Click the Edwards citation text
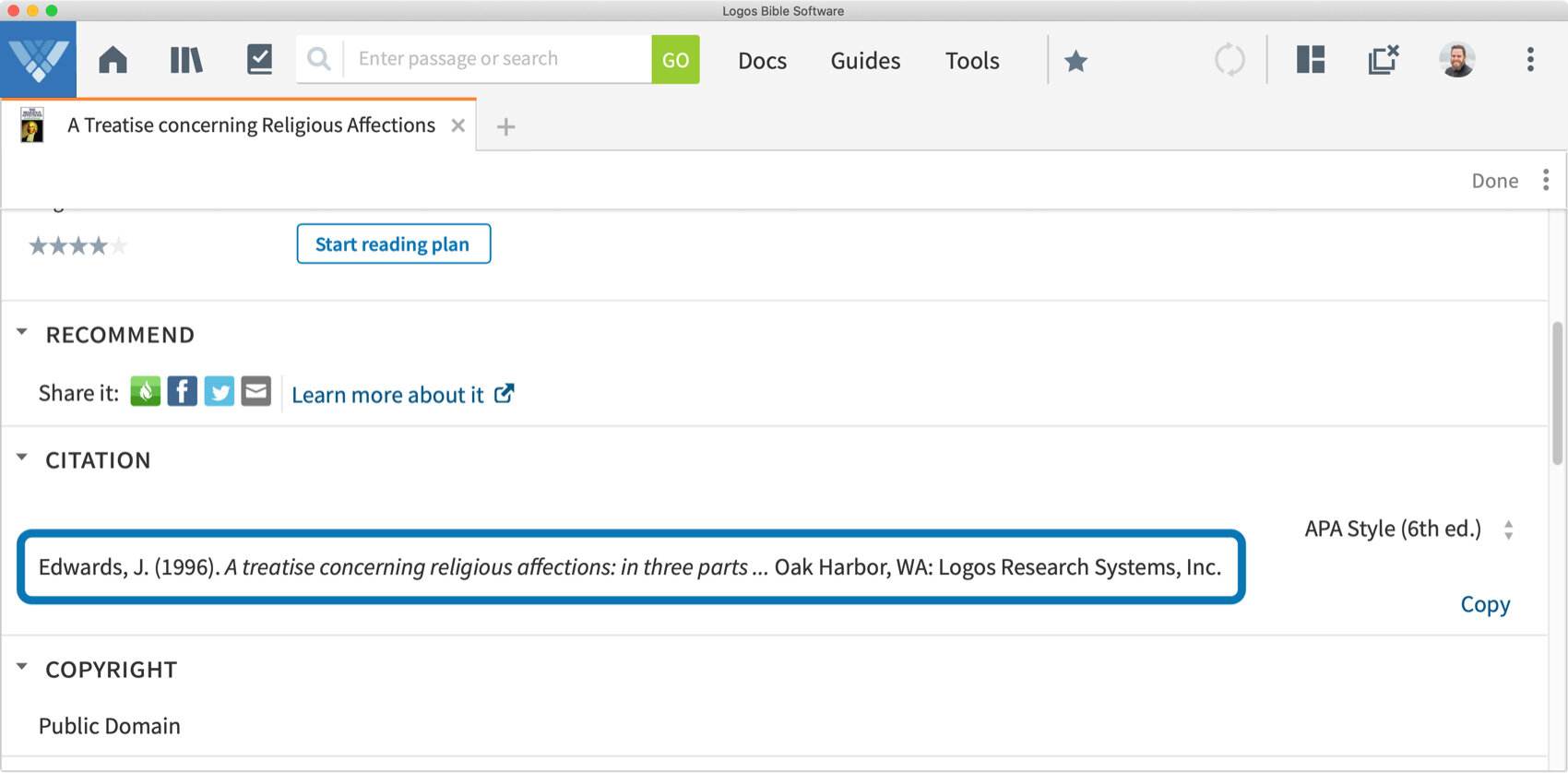 click(x=630, y=566)
